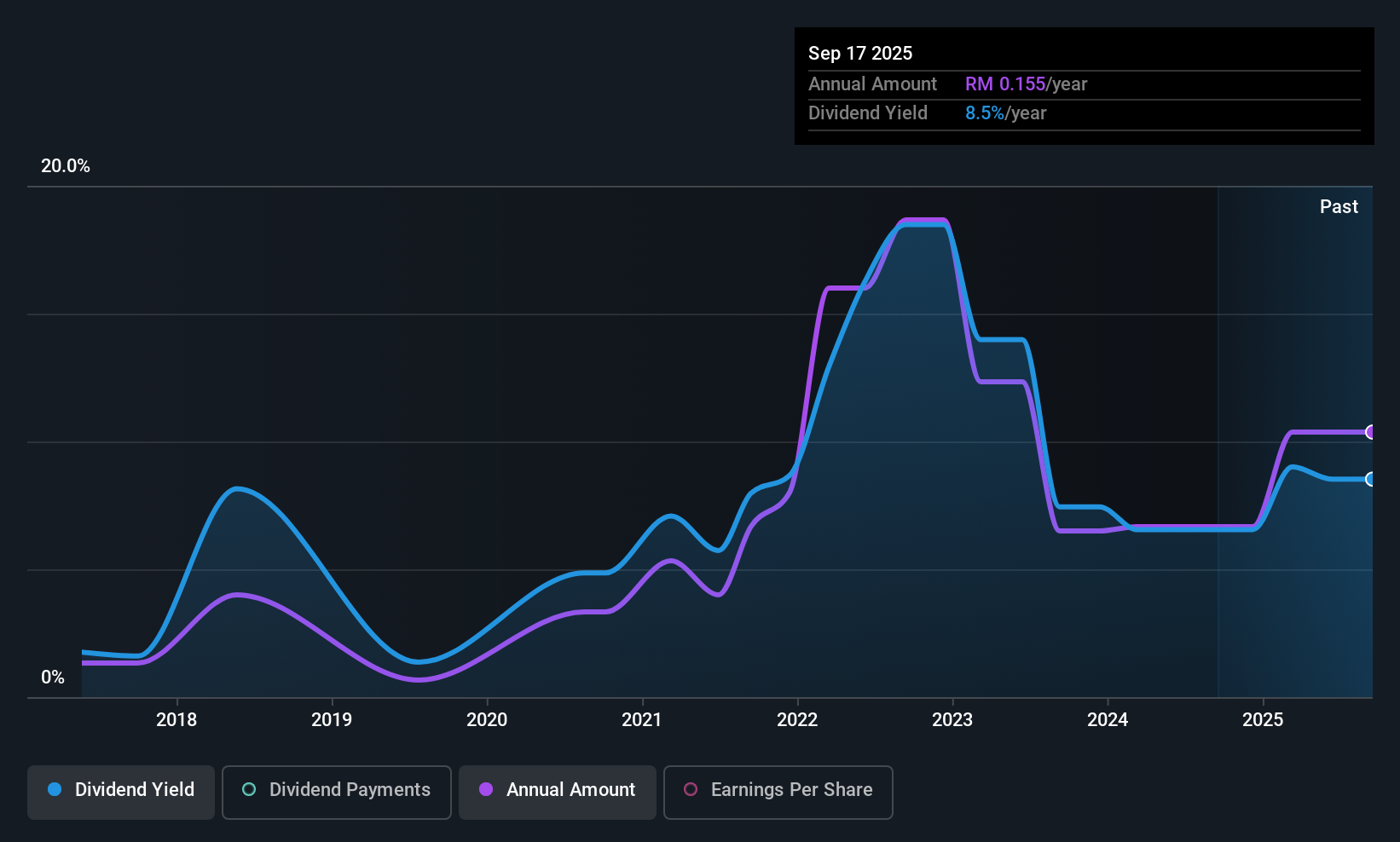Click the teal circle beside Dividend Payments
This screenshot has width=1400, height=842.
[249, 790]
